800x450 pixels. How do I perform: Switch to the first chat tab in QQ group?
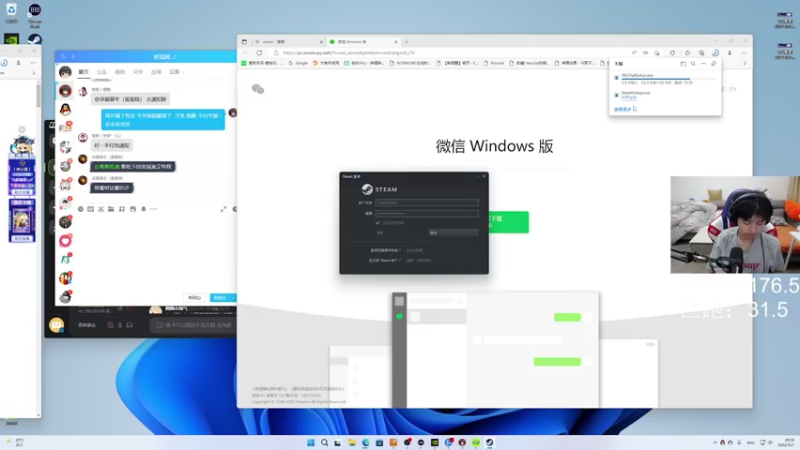[x=84, y=72]
